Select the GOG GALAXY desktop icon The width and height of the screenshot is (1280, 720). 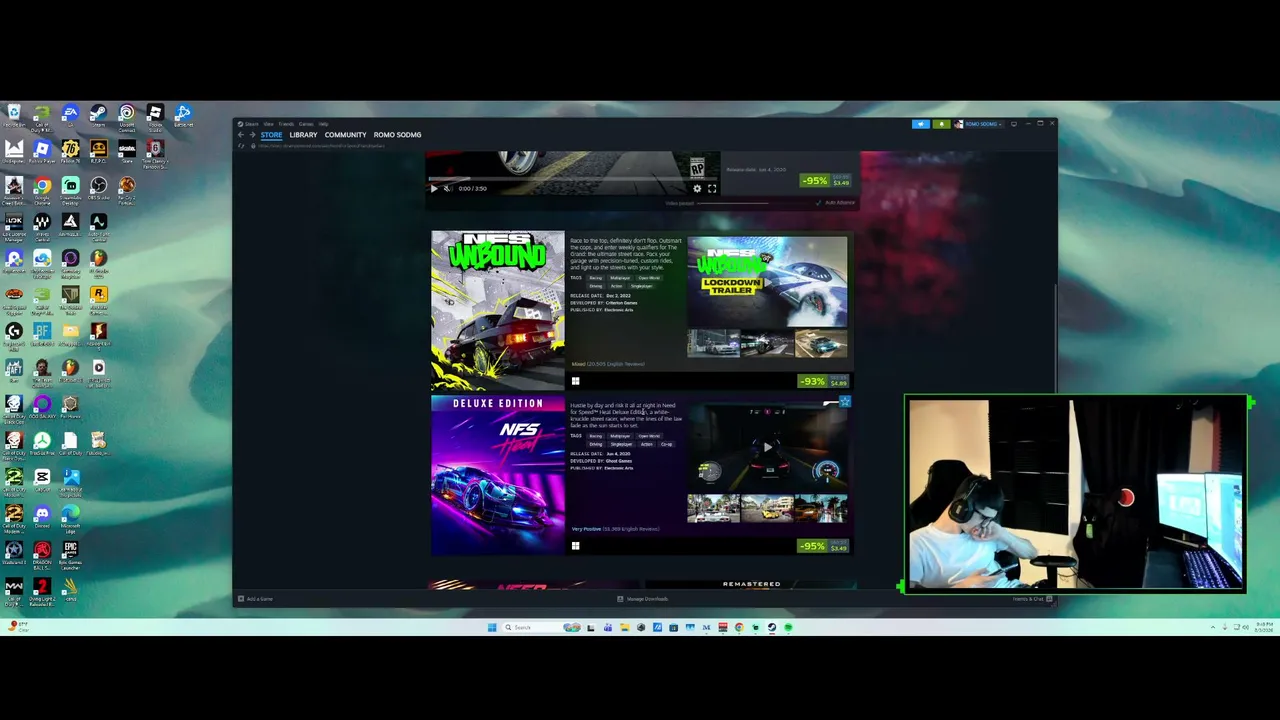[42, 407]
